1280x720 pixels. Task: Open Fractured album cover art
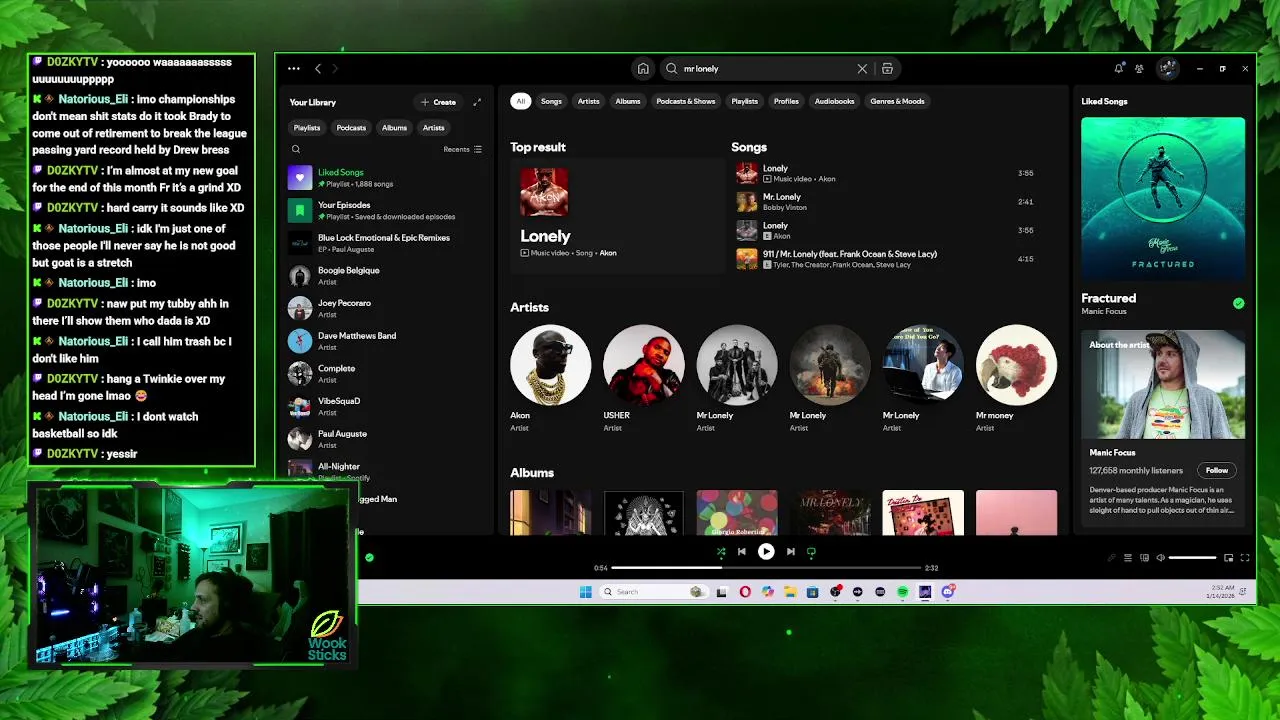pos(1163,199)
